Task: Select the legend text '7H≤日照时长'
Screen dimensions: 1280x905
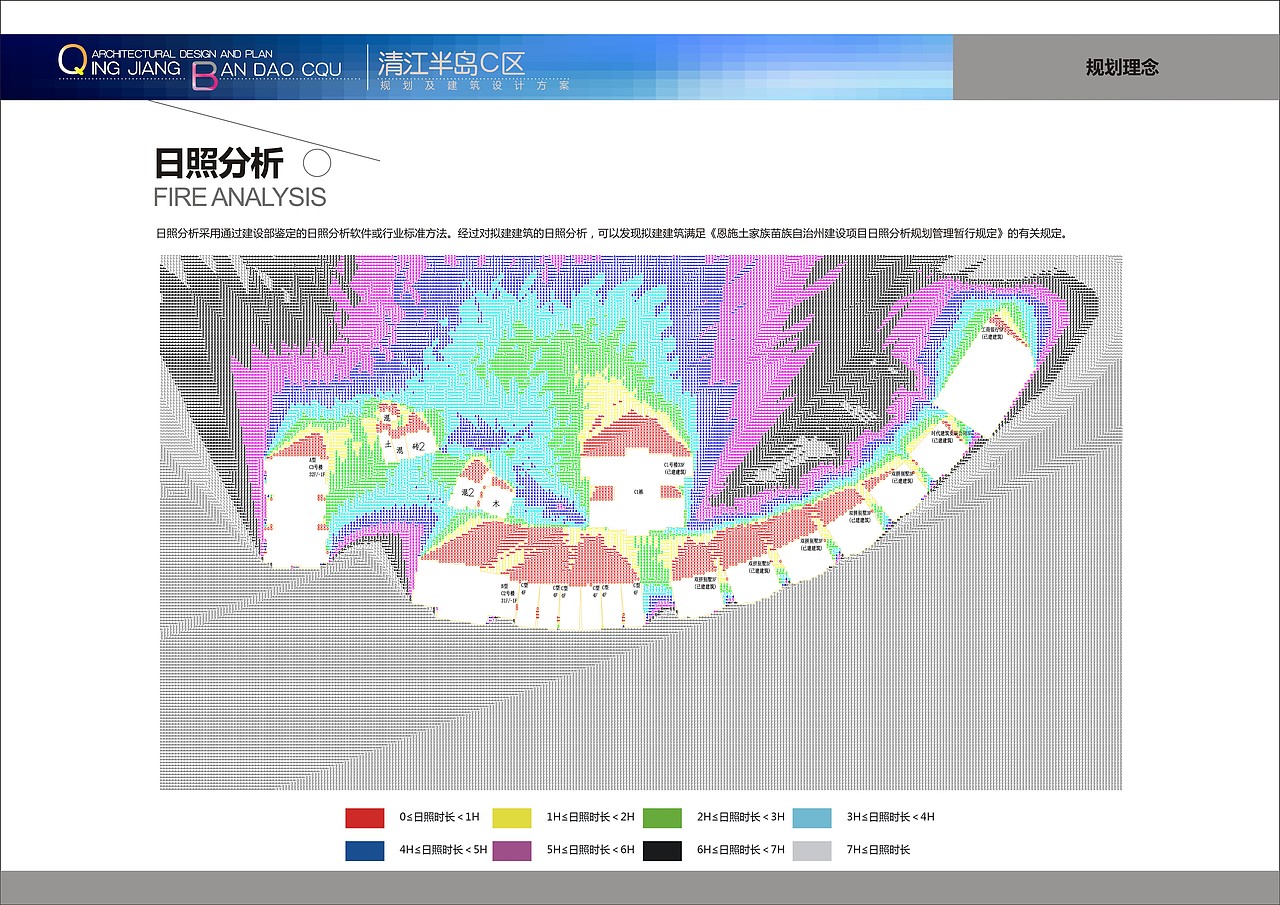Action: 878,850
